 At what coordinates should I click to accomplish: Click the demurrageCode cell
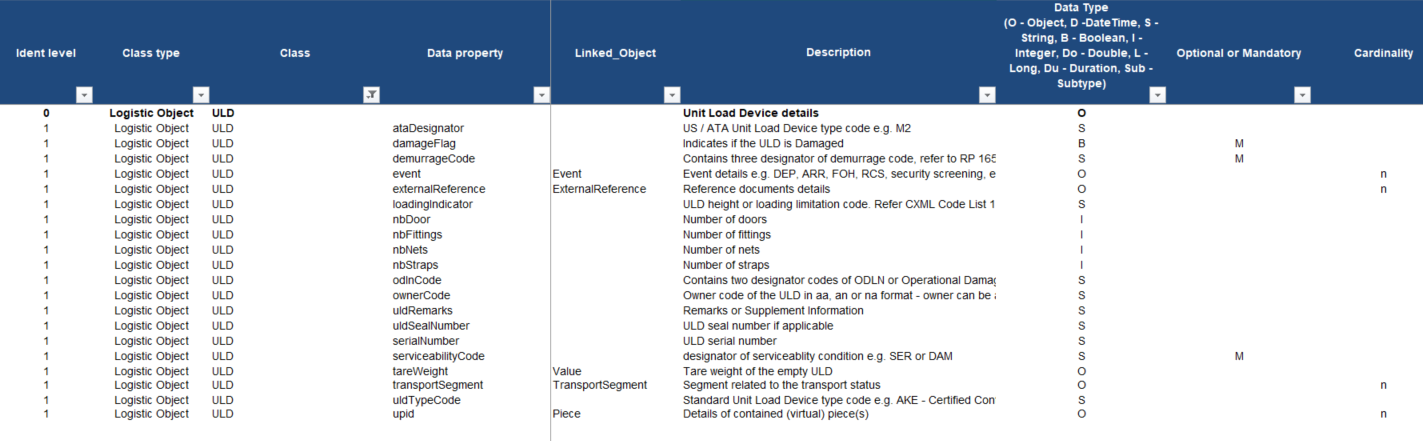tap(433, 159)
